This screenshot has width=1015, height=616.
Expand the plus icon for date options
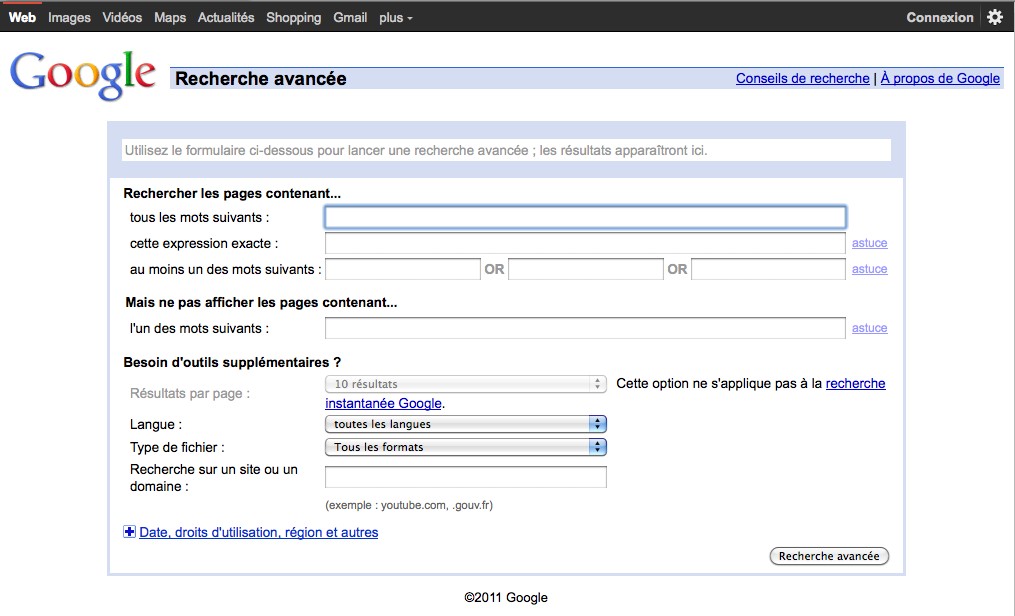pos(129,532)
